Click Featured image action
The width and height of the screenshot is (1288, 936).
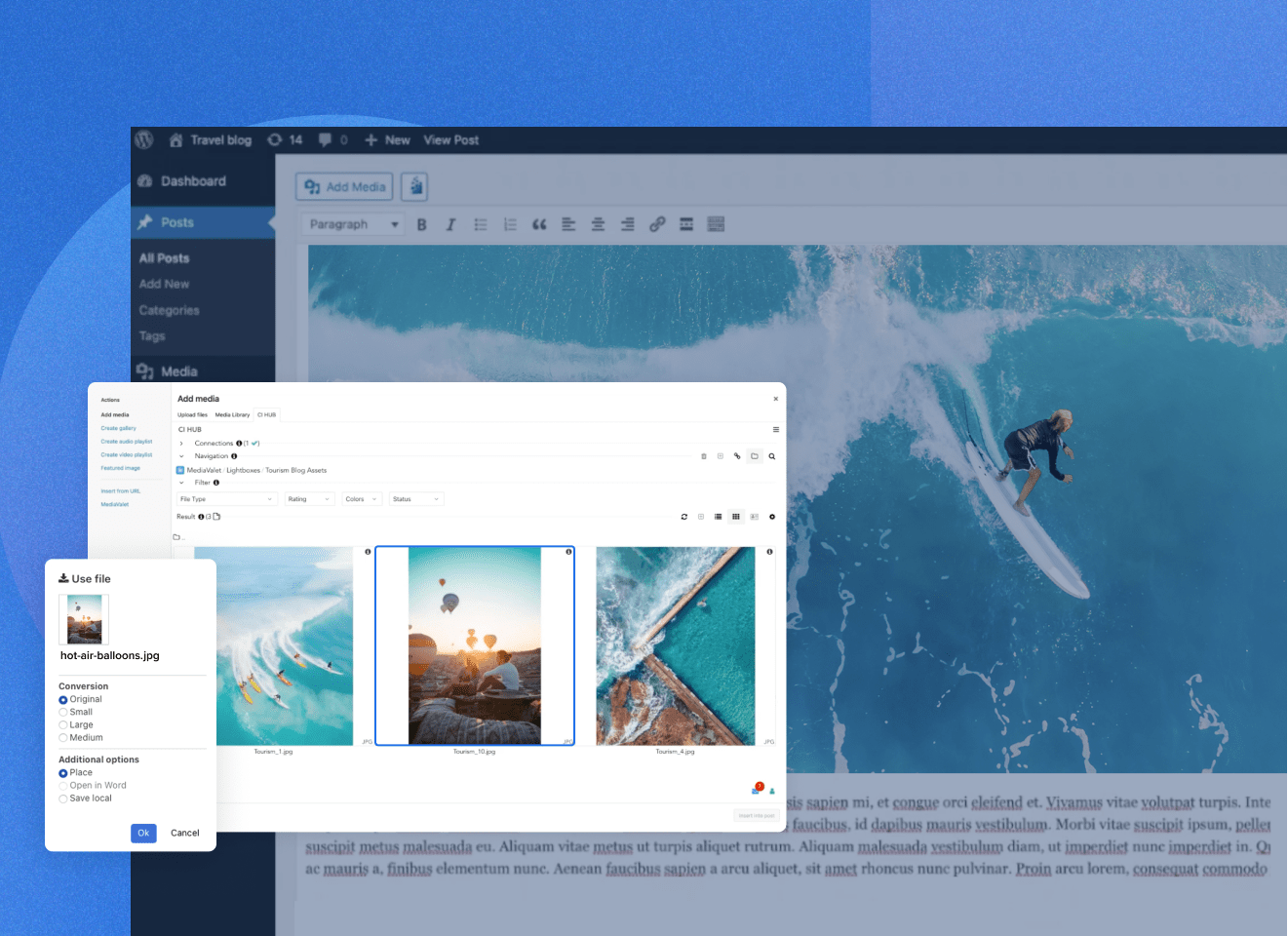tap(121, 468)
